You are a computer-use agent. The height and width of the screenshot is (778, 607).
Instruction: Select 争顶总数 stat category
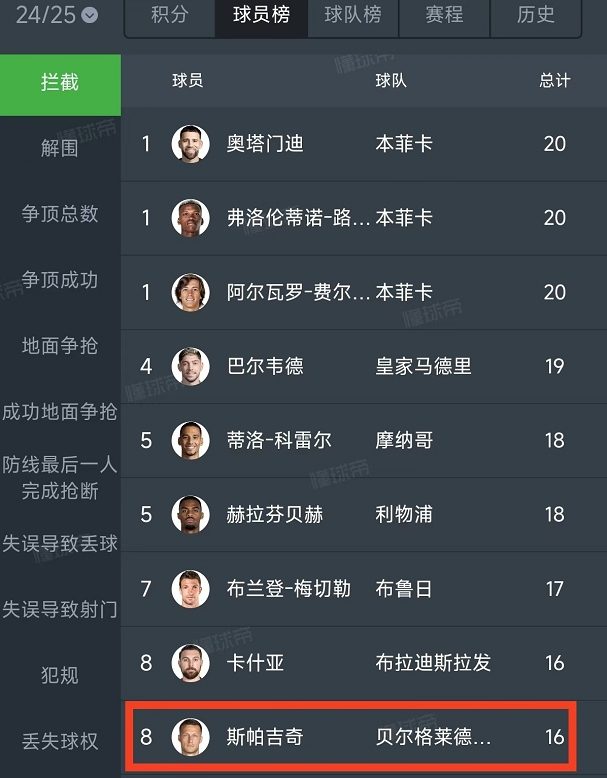(x=60, y=213)
